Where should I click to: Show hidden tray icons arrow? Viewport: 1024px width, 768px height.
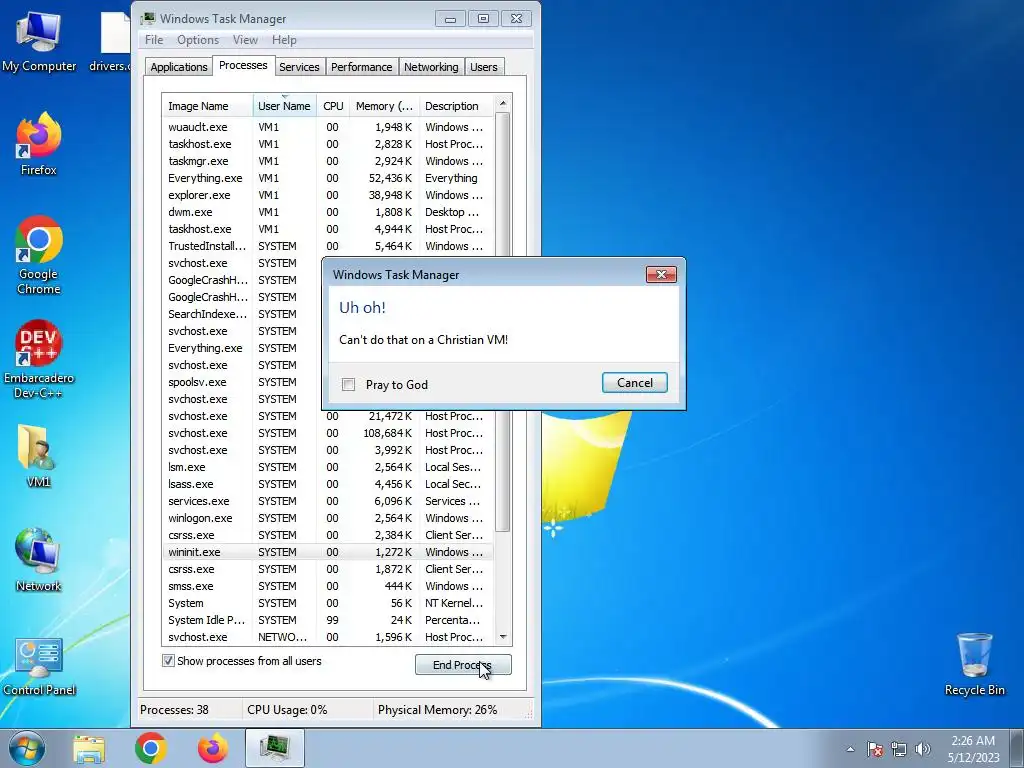(850, 749)
